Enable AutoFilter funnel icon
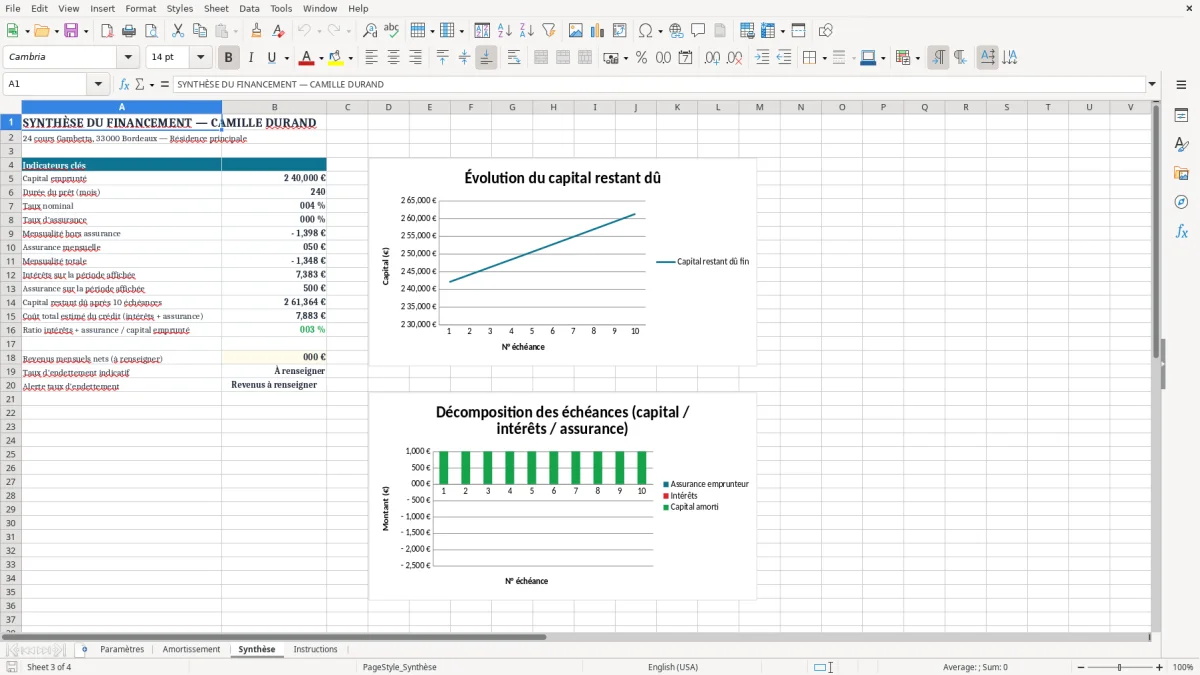 point(548,31)
